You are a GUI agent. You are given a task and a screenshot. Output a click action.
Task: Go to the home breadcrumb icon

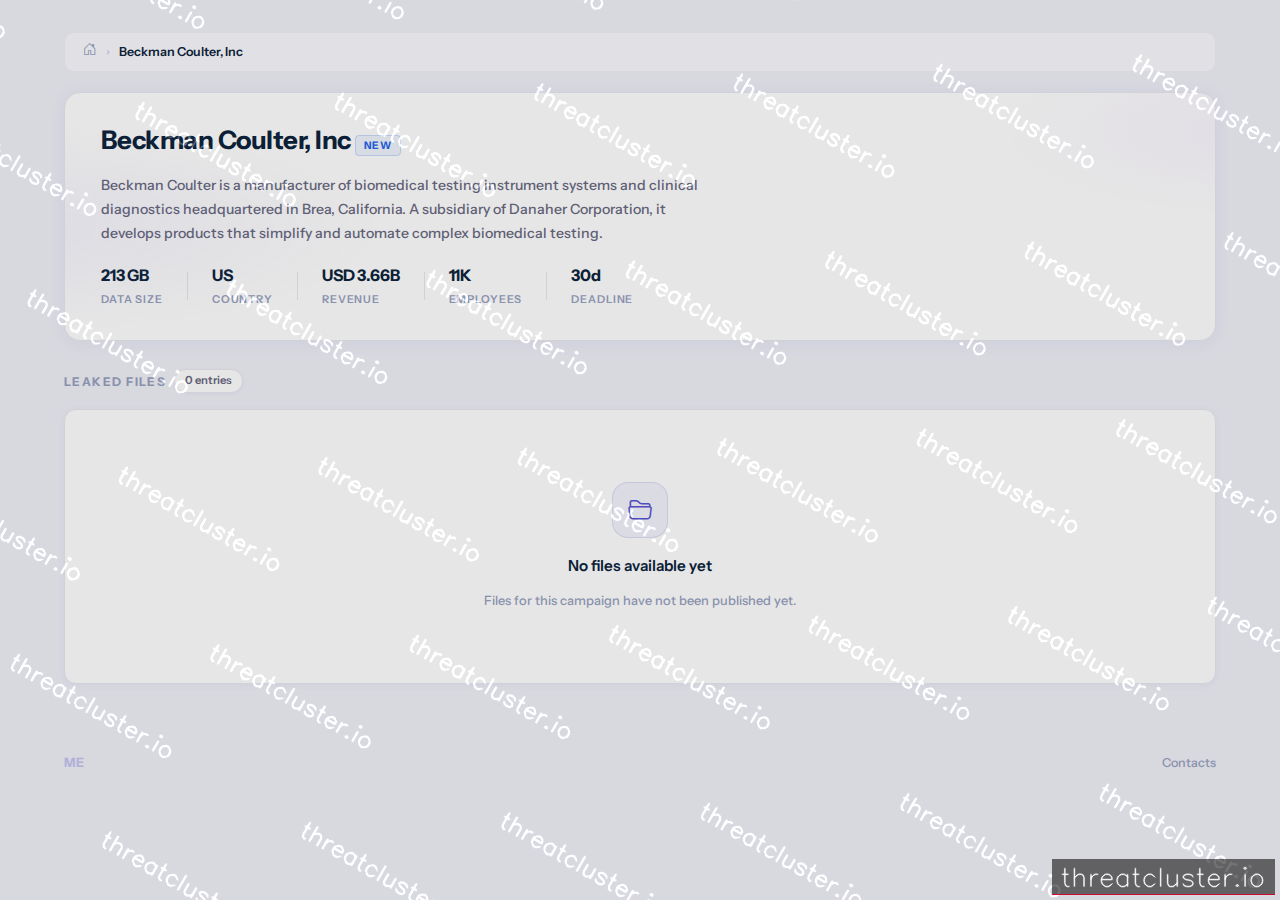(90, 50)
